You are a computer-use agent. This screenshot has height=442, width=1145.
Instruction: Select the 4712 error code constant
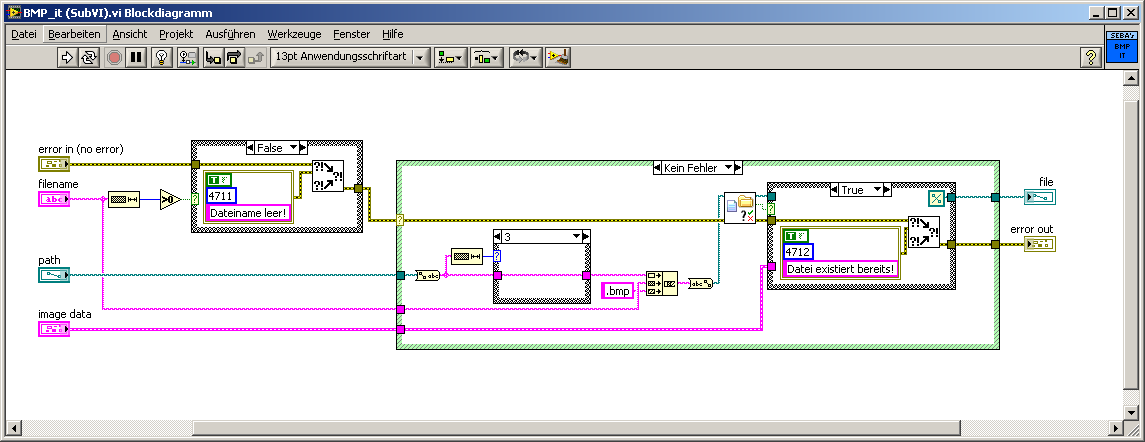(x=798, y=251)
